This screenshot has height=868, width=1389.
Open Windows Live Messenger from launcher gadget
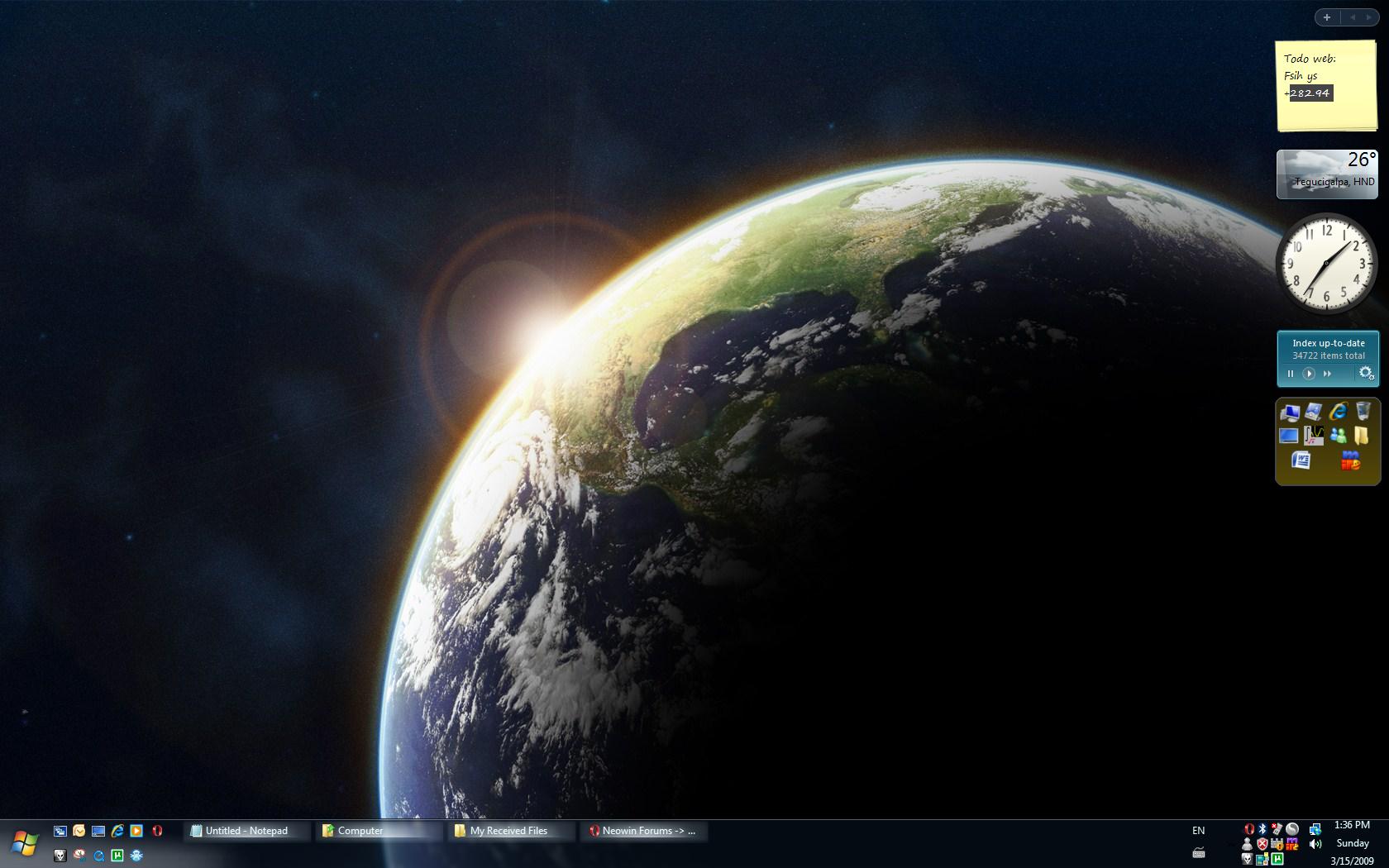[1338, 436]
